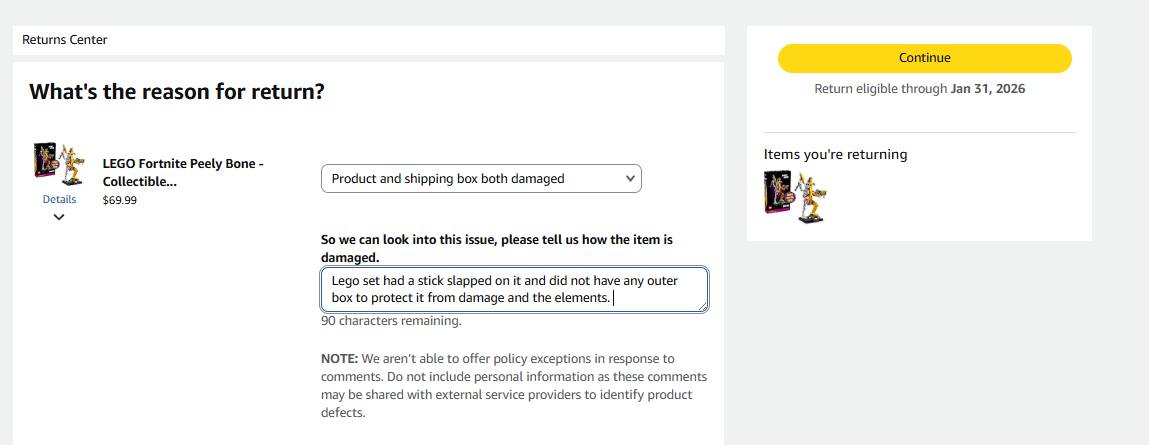Click the LEGO Fortnite Peely Bone product title
The image size is (1149, 445).
183,172
